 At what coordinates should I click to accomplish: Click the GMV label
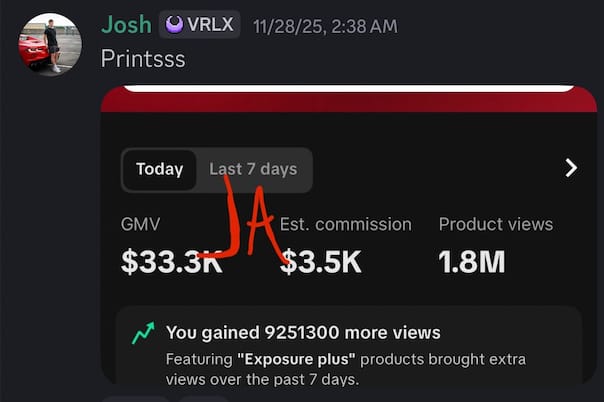click(140, 225)
